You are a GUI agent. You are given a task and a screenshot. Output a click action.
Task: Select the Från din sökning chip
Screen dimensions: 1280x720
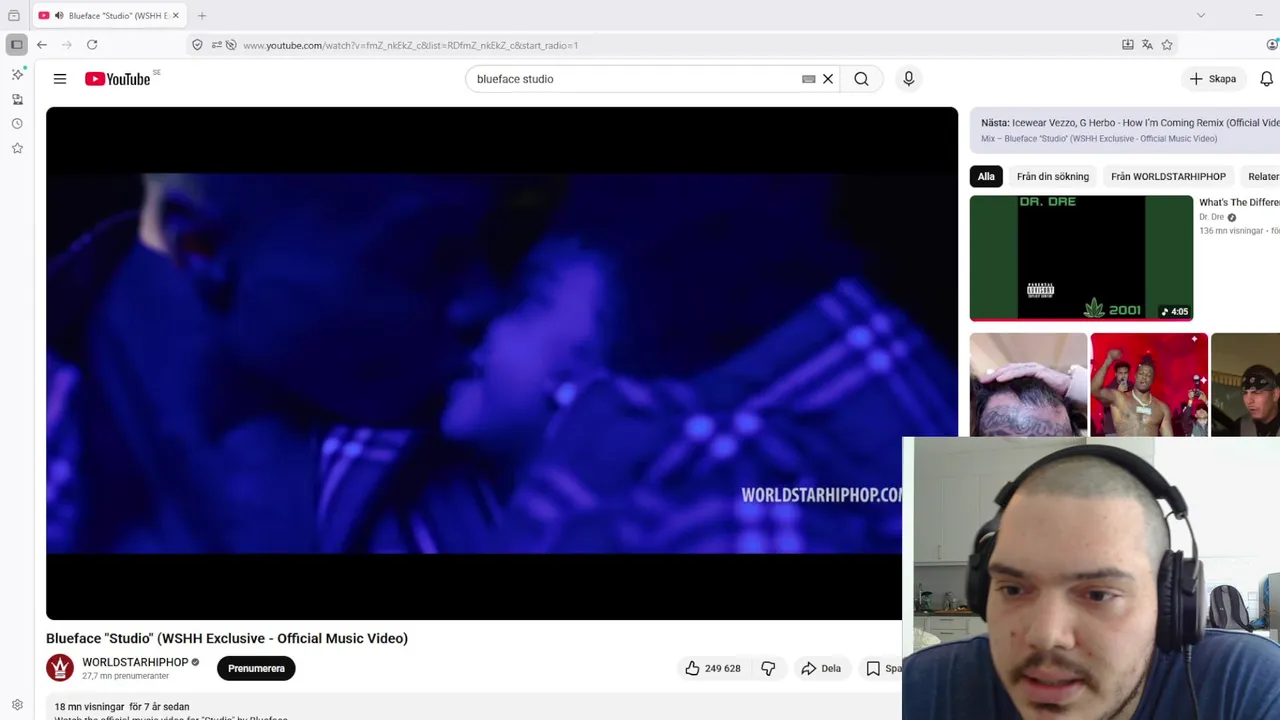coord(1053,176)
